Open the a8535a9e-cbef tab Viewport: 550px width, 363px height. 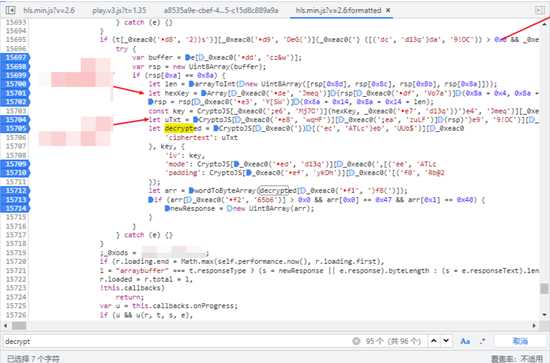pos(221,10)
